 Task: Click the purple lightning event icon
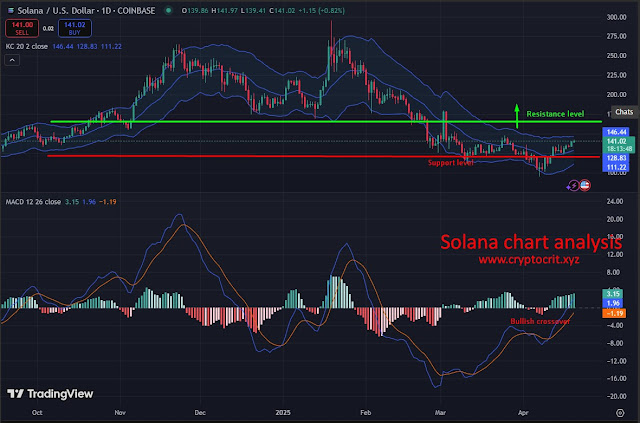coord(573,186)
